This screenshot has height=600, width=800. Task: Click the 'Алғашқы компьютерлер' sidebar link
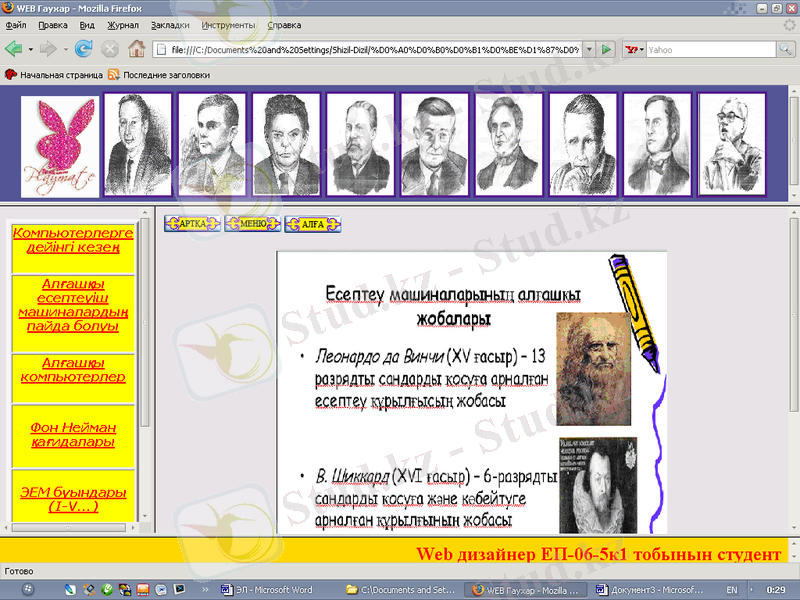73,370
